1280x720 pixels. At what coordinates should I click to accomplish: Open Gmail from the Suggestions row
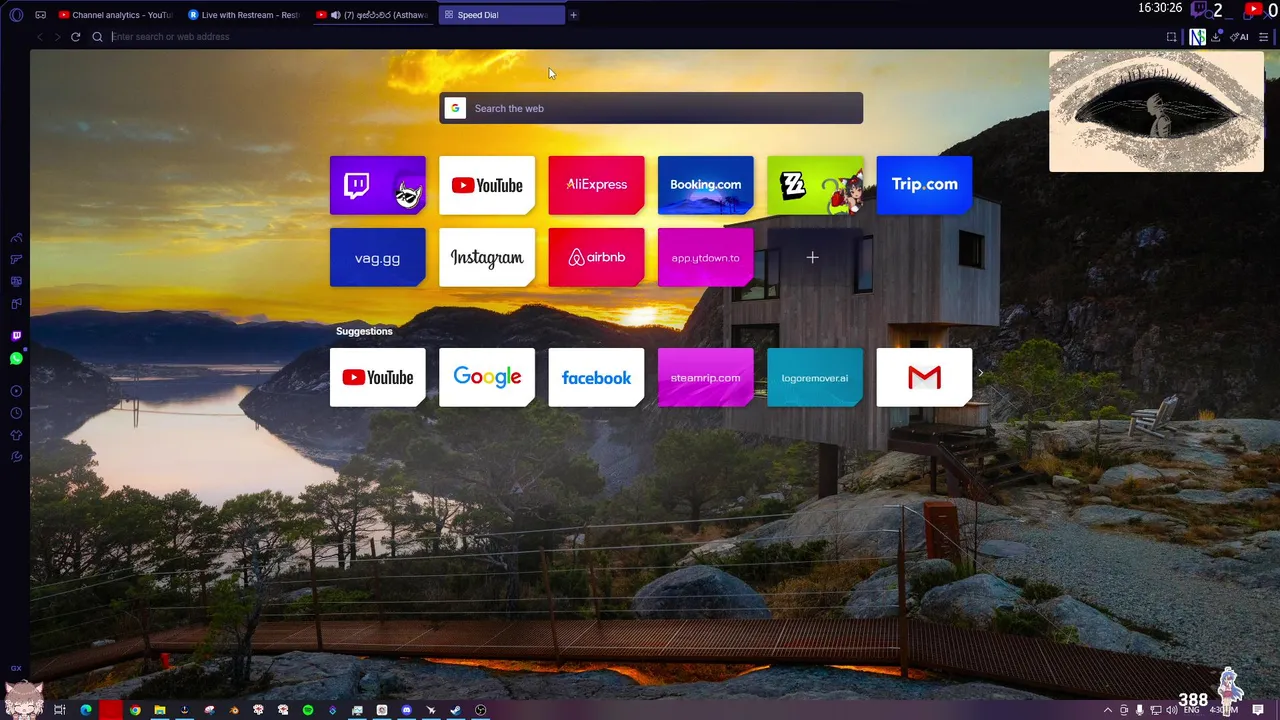(924, 377)
